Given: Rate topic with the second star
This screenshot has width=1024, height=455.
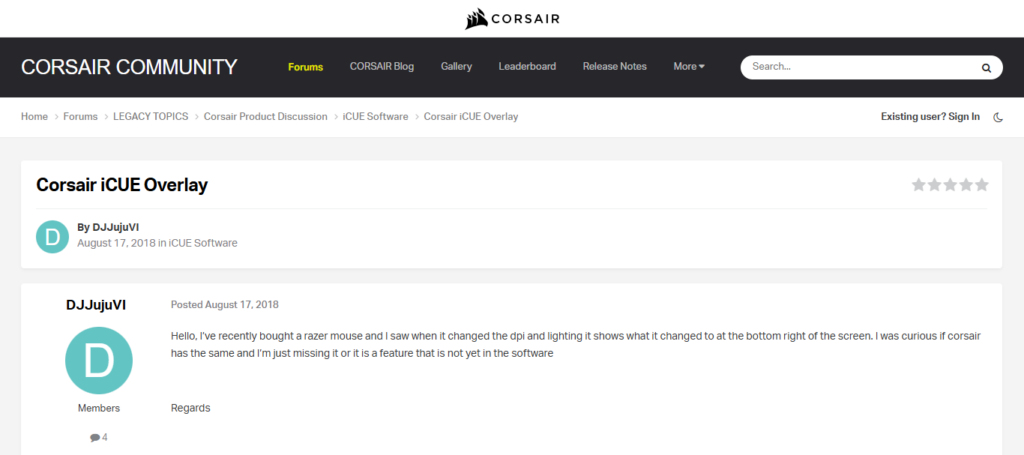Looking at the screenshot, I should (x=935, y=185).
